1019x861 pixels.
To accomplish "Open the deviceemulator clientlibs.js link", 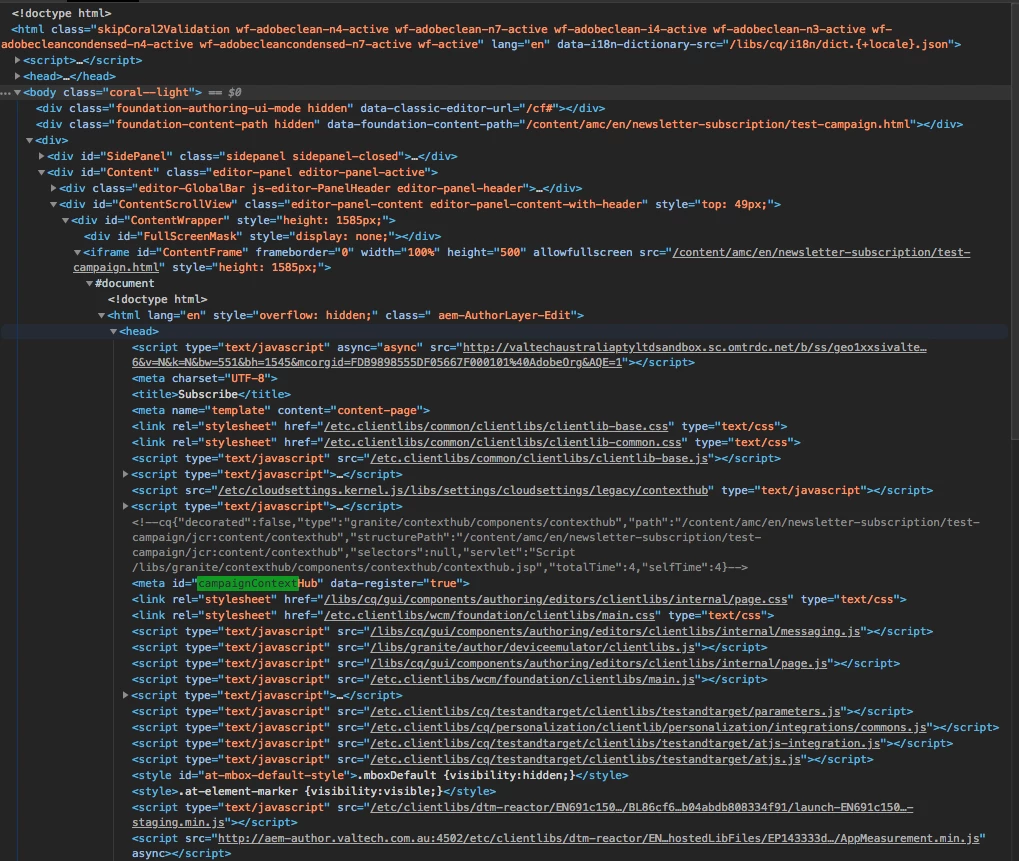I will point(532,647).
